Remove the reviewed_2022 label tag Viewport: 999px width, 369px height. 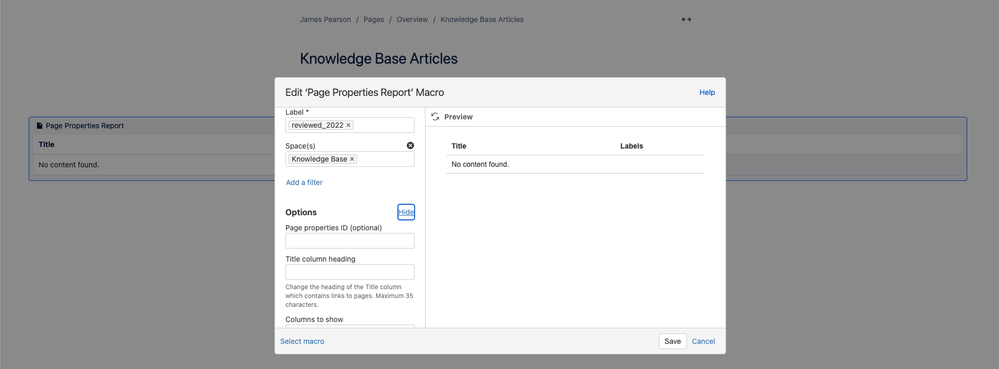(x=349, y=126)
